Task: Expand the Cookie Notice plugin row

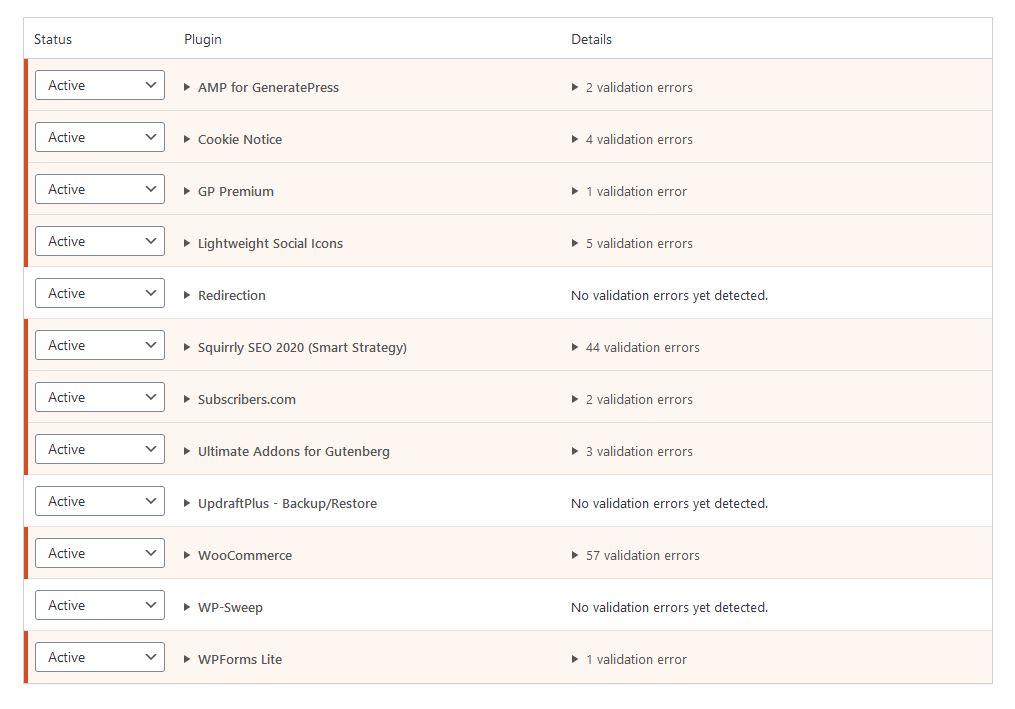Action: point(233,139)
